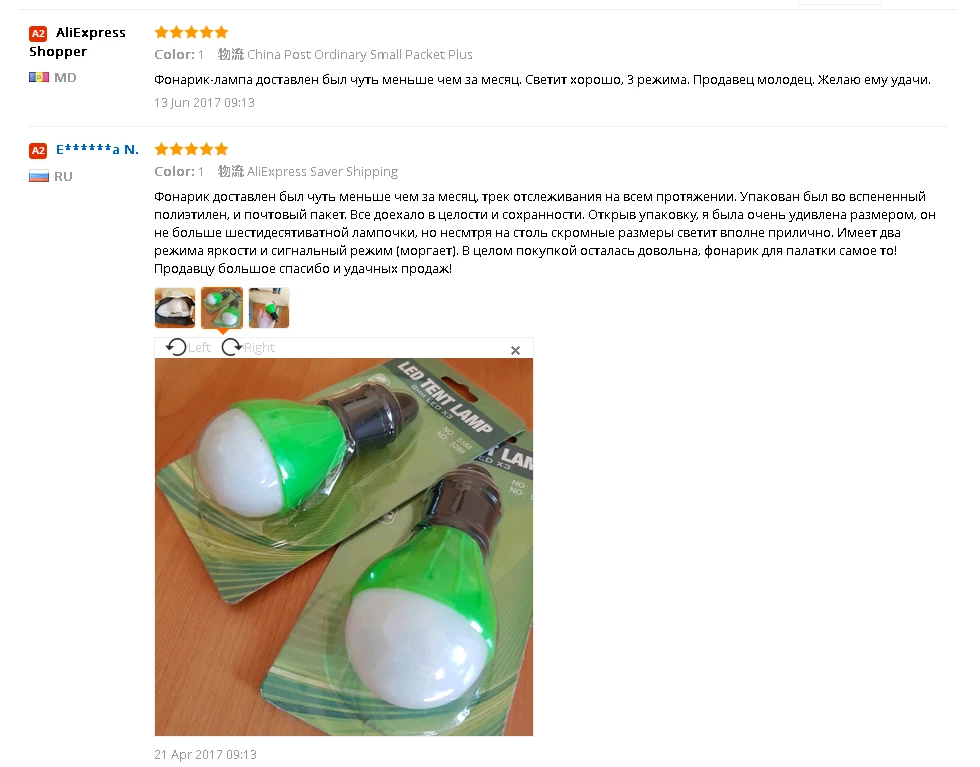This screenshot has height=767, width=980.
Task: Click 'AliExpress Saver Shipping' logistics text
Action: click(x=322, y=171)
